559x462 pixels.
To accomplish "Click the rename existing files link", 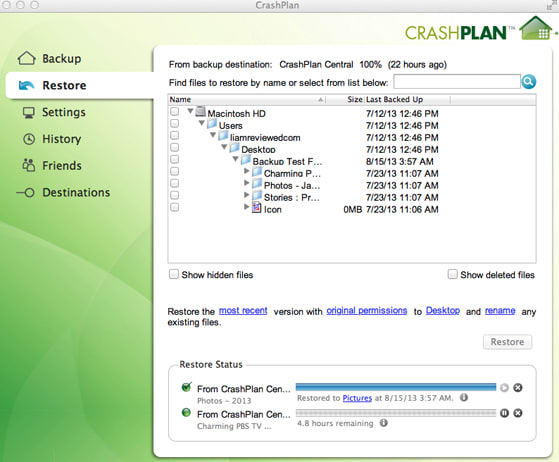I will (500, 310).
